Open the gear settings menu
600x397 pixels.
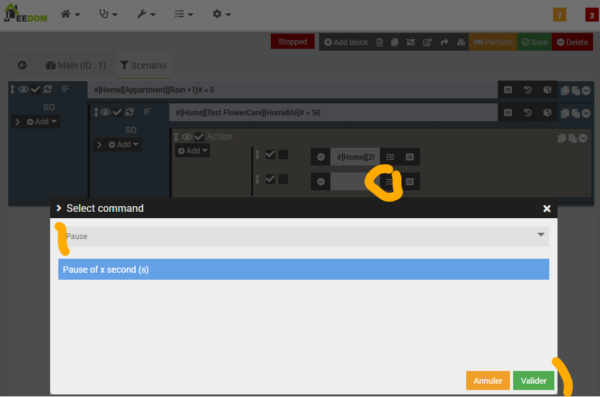tap(221, 14)
